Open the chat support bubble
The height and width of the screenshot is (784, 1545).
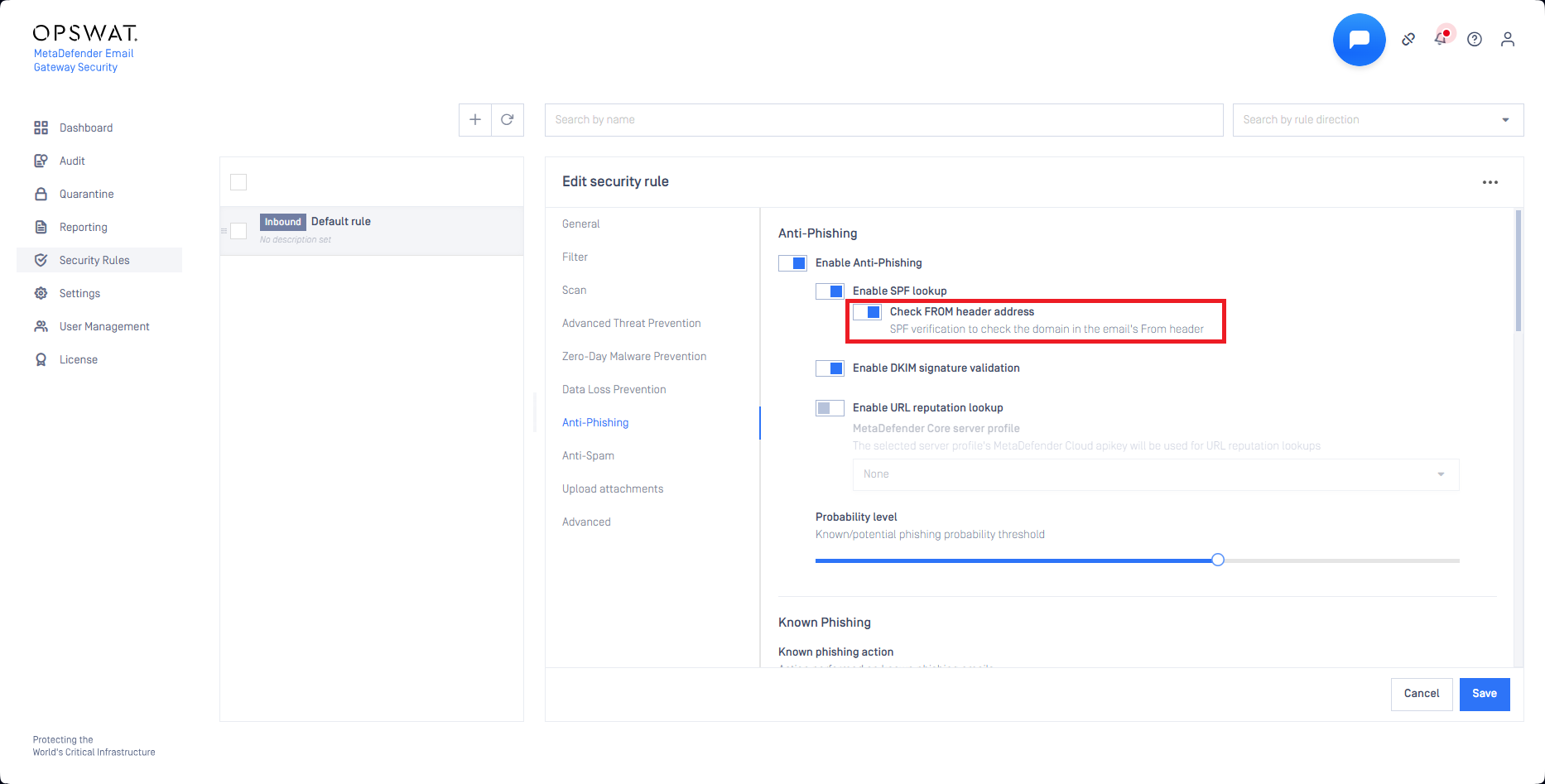[1359, 40]
